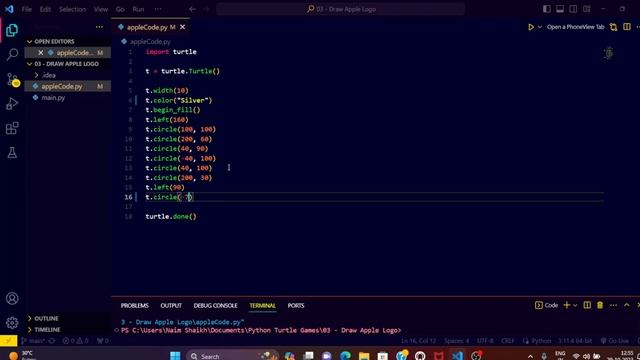Open the File menu
This screenshot has height=360, width=640.
click(x=27, y=9)
